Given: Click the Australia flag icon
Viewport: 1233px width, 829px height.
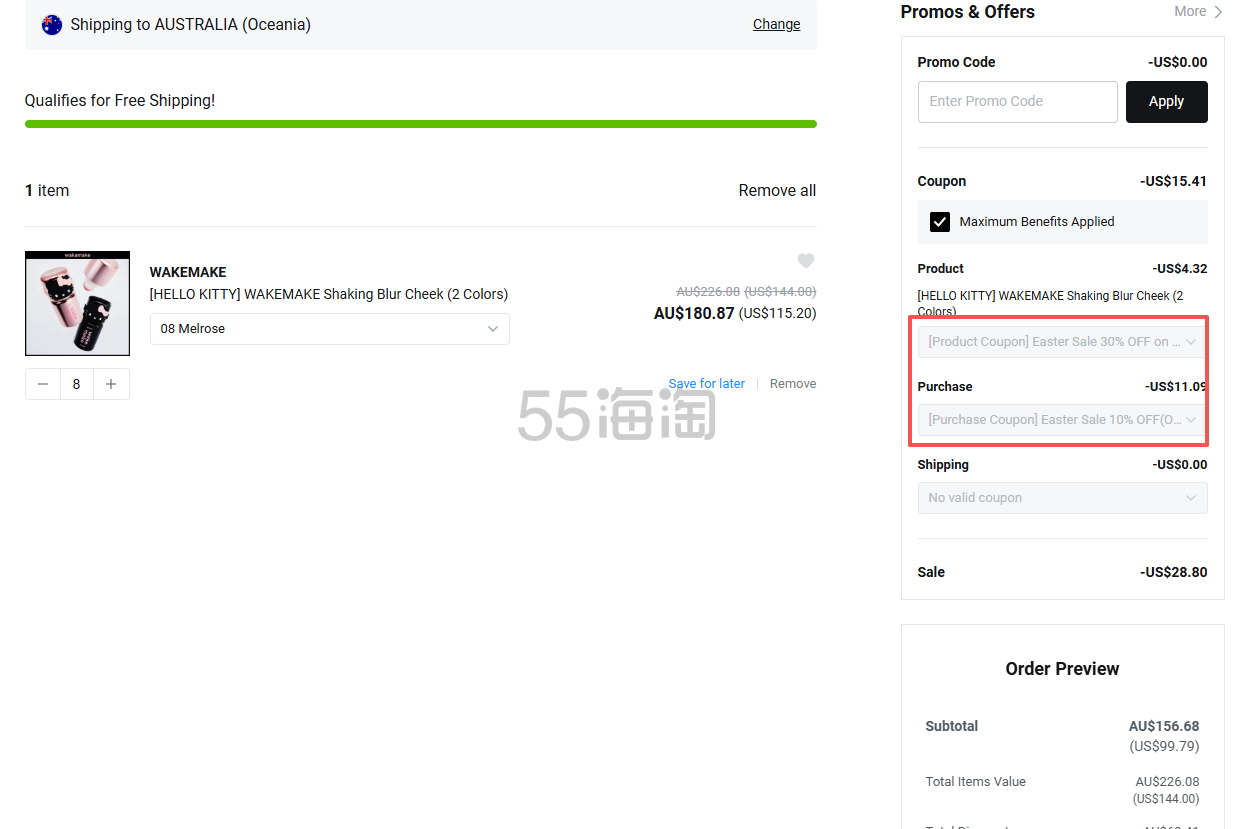Looking at the screenshot, I should click(52, 25).
